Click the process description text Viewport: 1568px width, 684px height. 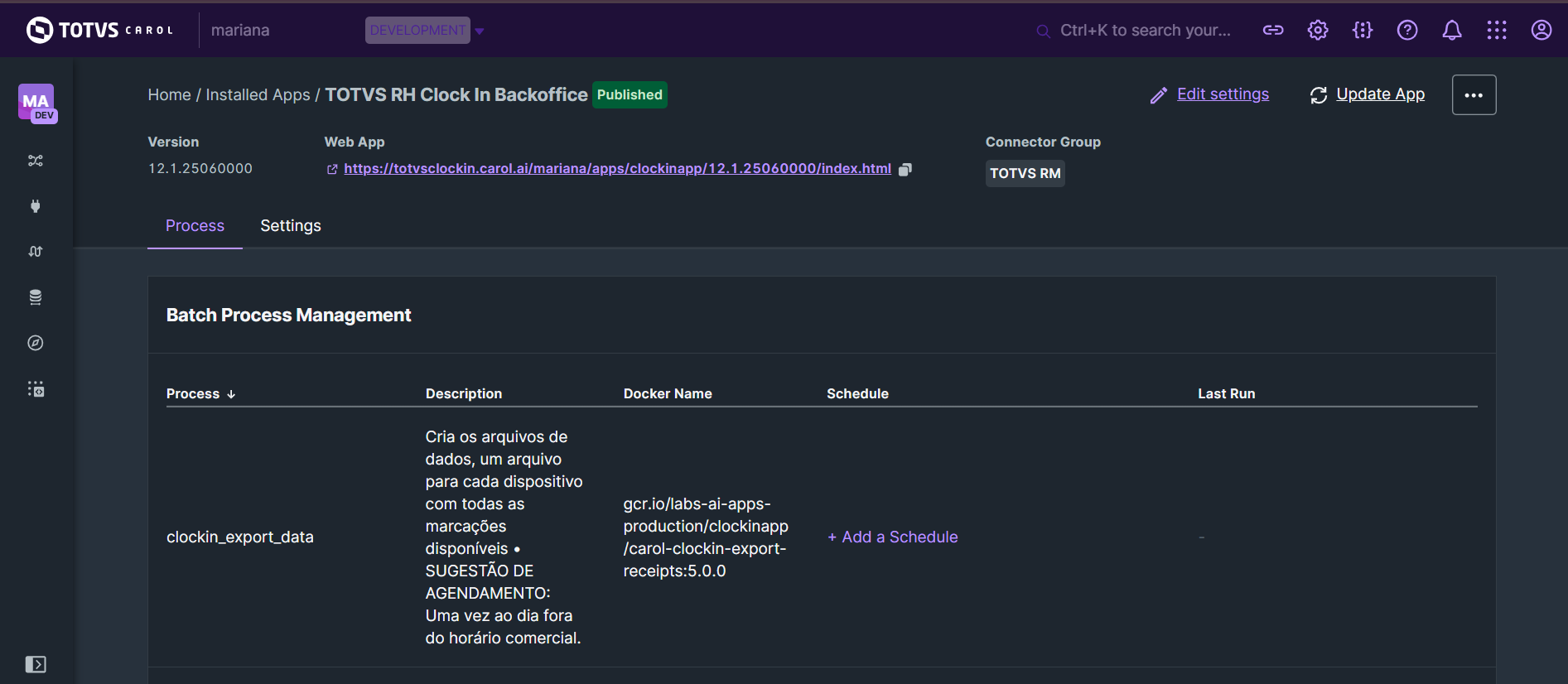(504, 537)
